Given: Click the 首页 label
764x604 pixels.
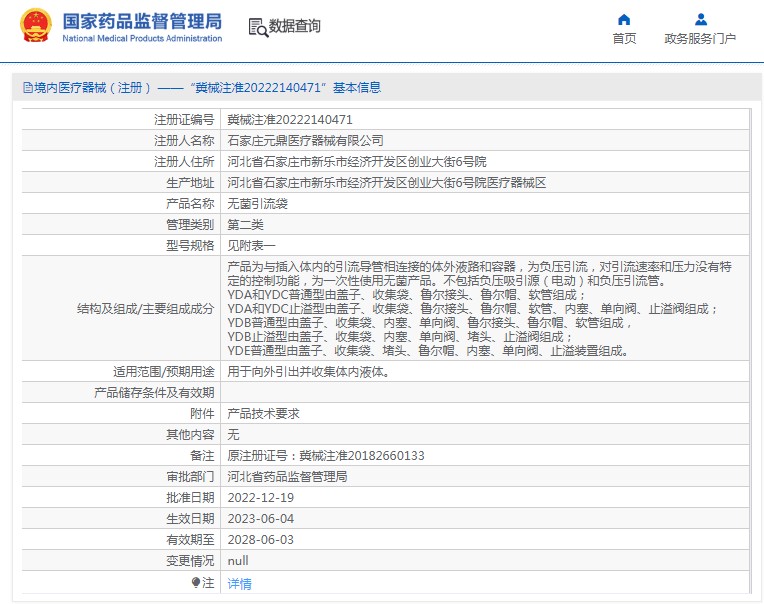Looking at the screenshot, I should [624, 38].
